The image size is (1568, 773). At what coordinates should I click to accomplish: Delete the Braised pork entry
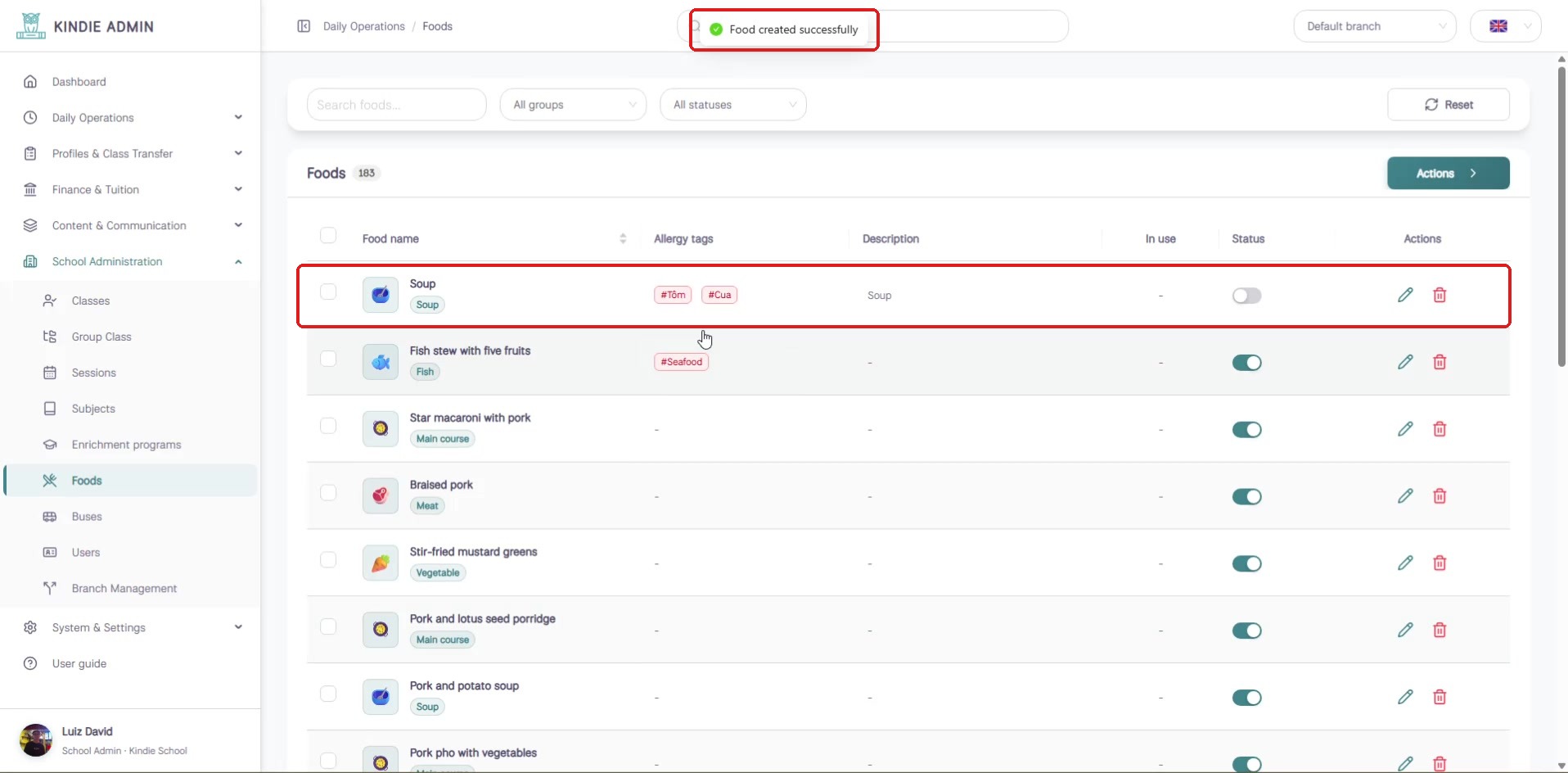[x=1440, y=496]
